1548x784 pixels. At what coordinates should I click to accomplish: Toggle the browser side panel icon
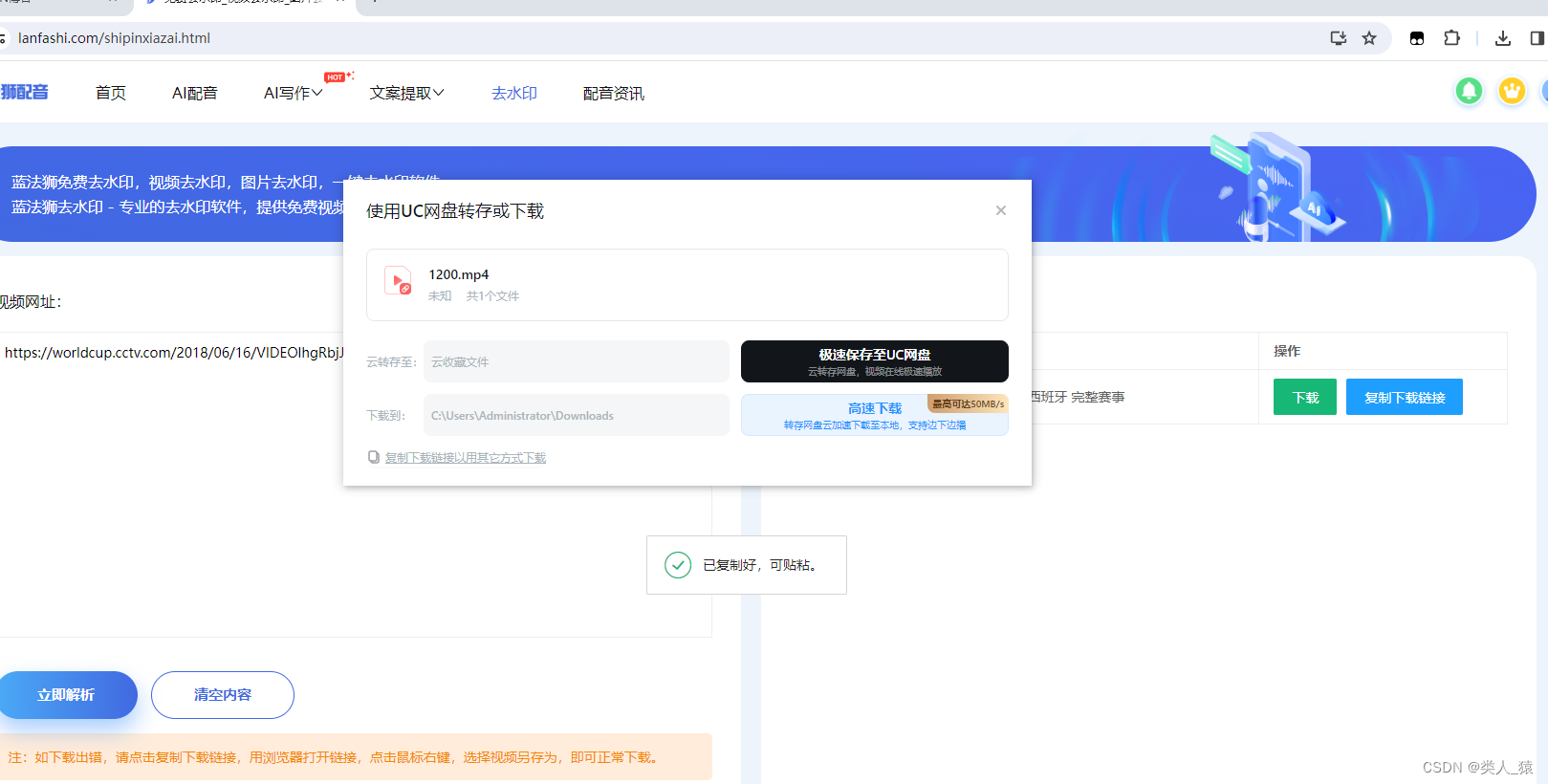(x=1537, y=38)
